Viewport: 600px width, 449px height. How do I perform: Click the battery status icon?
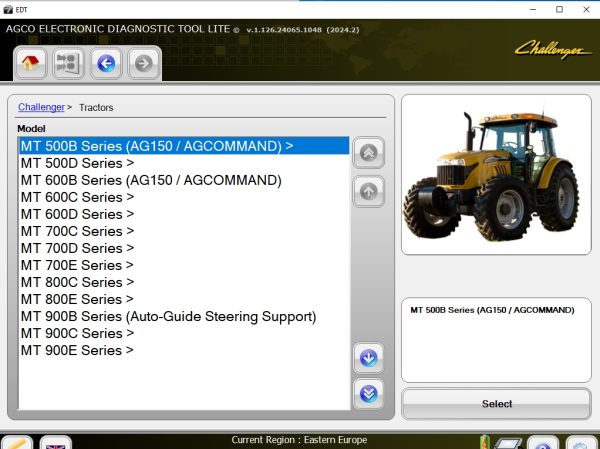pyautogui.click(x=485, y=442)
